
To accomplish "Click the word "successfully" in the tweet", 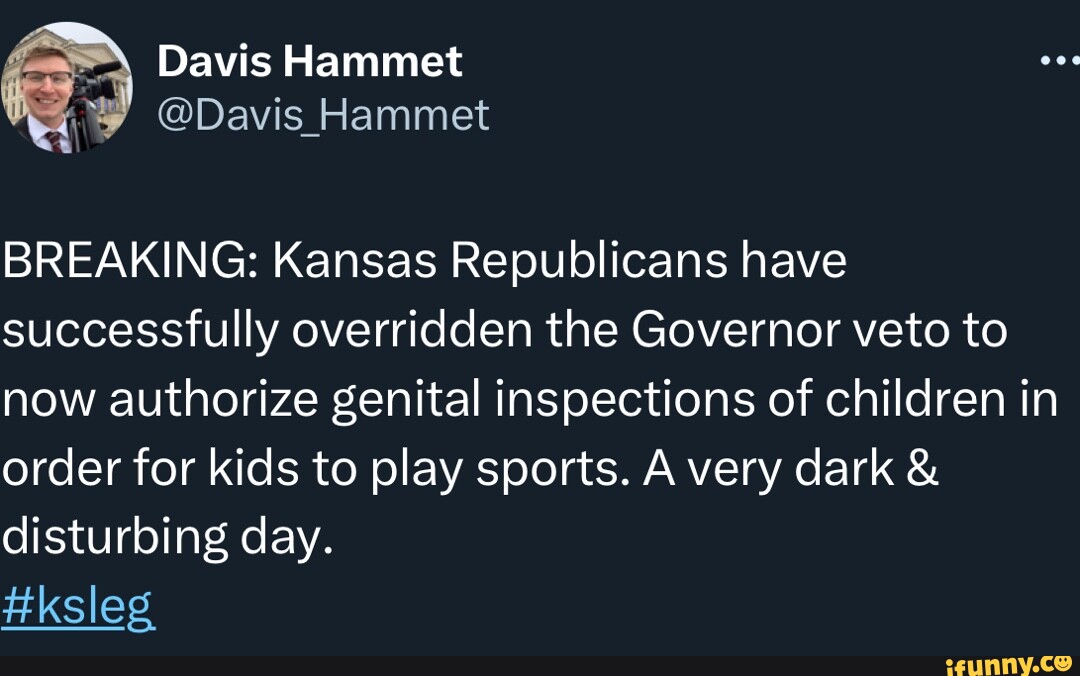I will [138, 331].
